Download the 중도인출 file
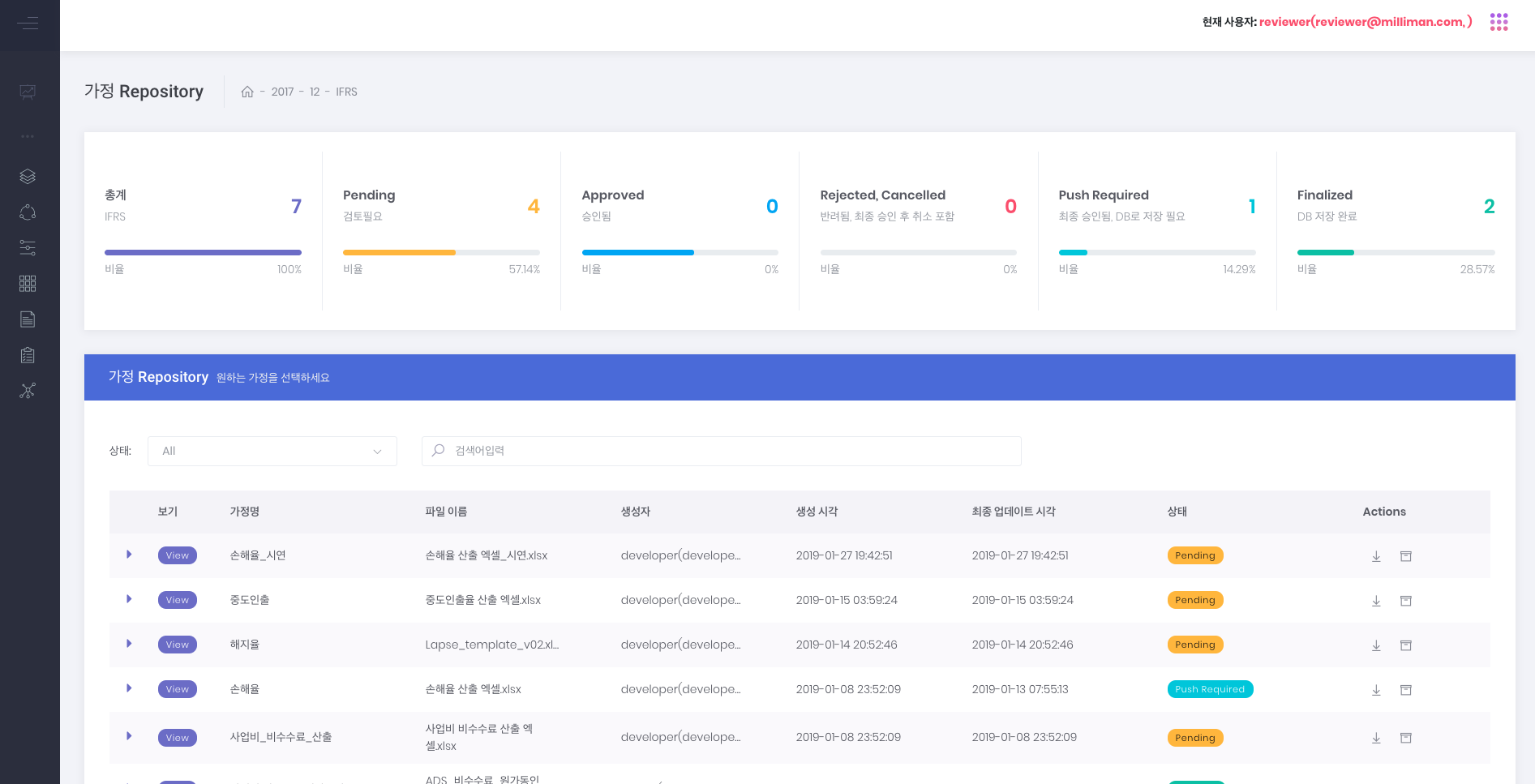This screenshot has width=1535, height=784. [x=1376, y=601]
